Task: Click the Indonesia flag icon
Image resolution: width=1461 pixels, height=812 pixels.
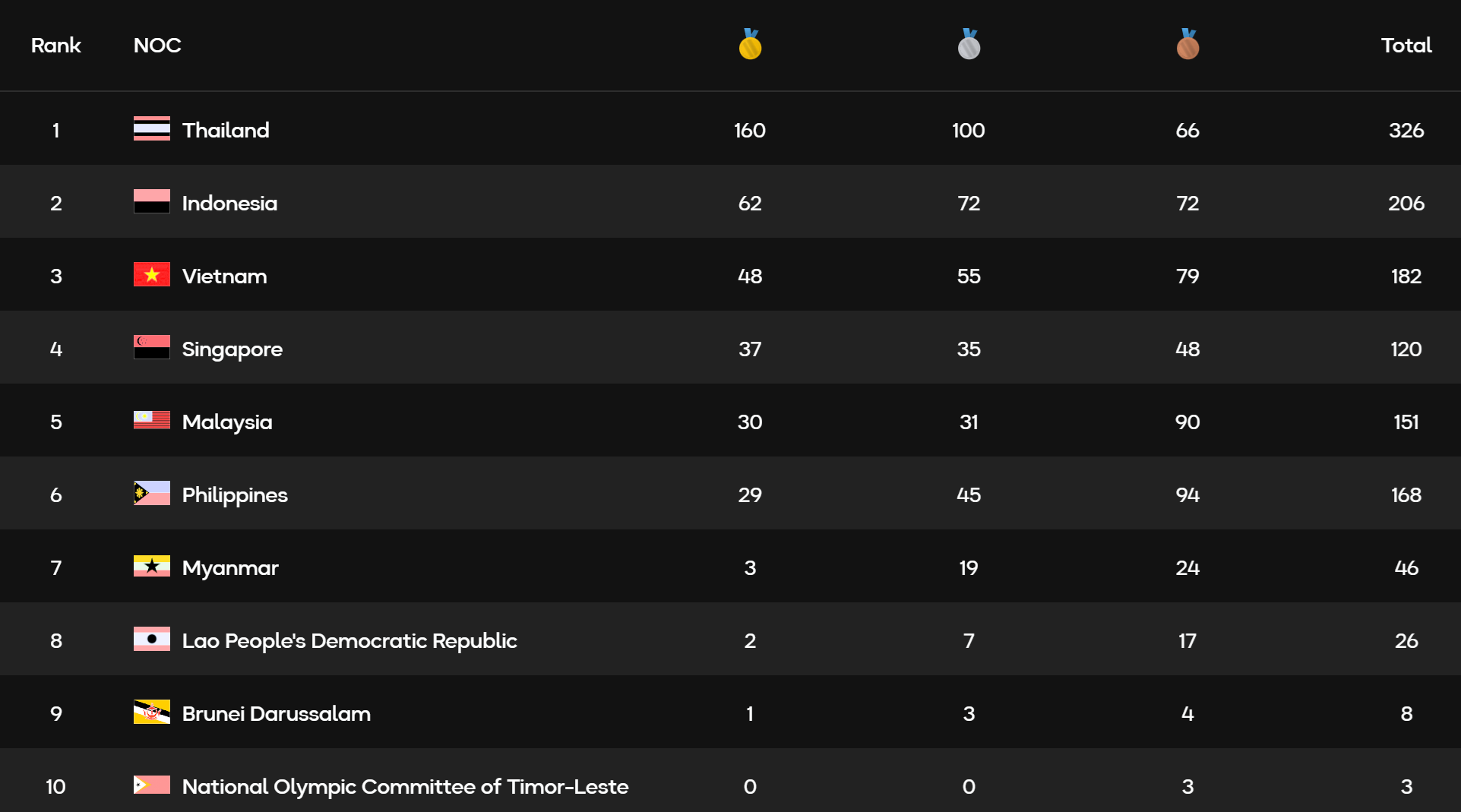Action: [x=152, y=202]
